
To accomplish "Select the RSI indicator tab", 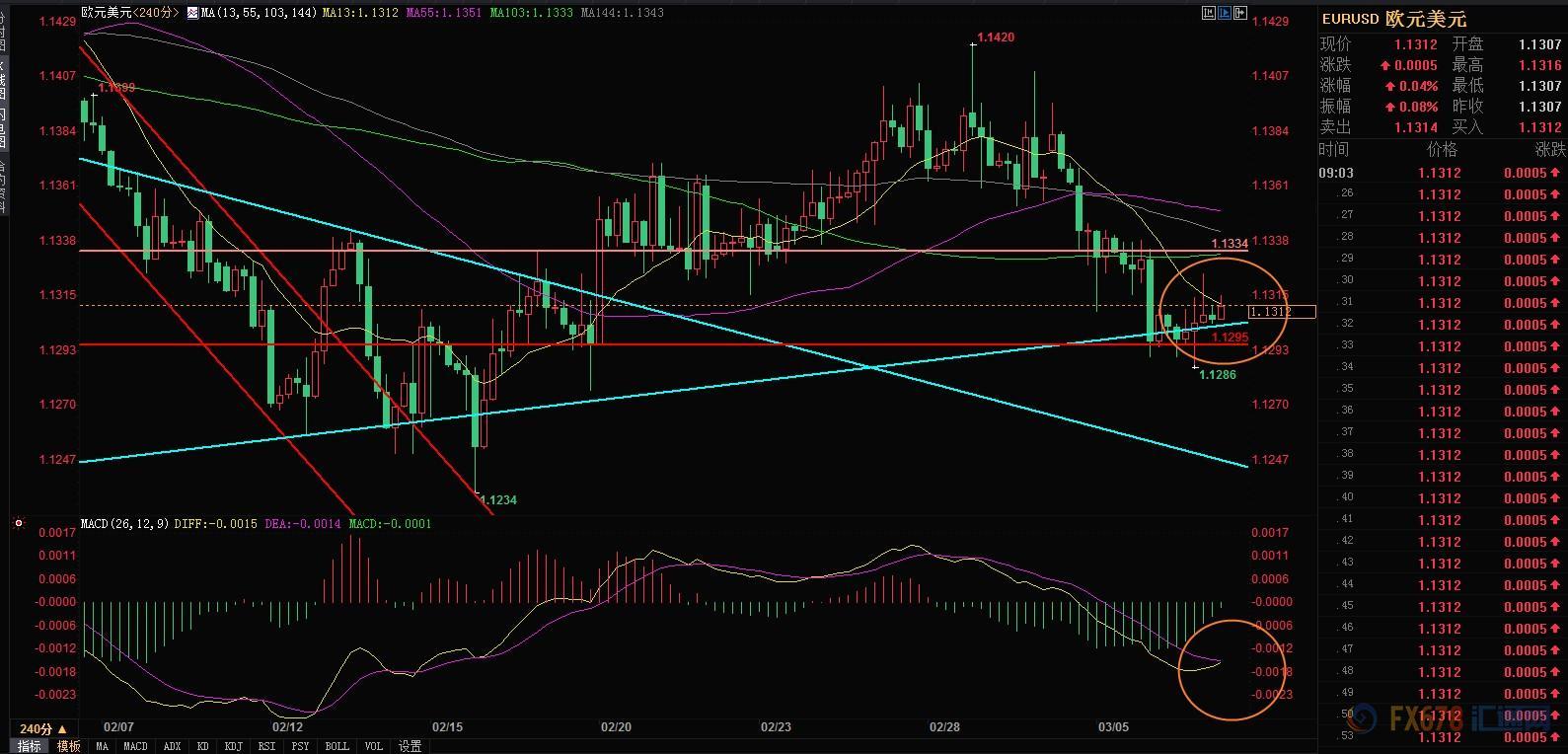I will point(266,746).
